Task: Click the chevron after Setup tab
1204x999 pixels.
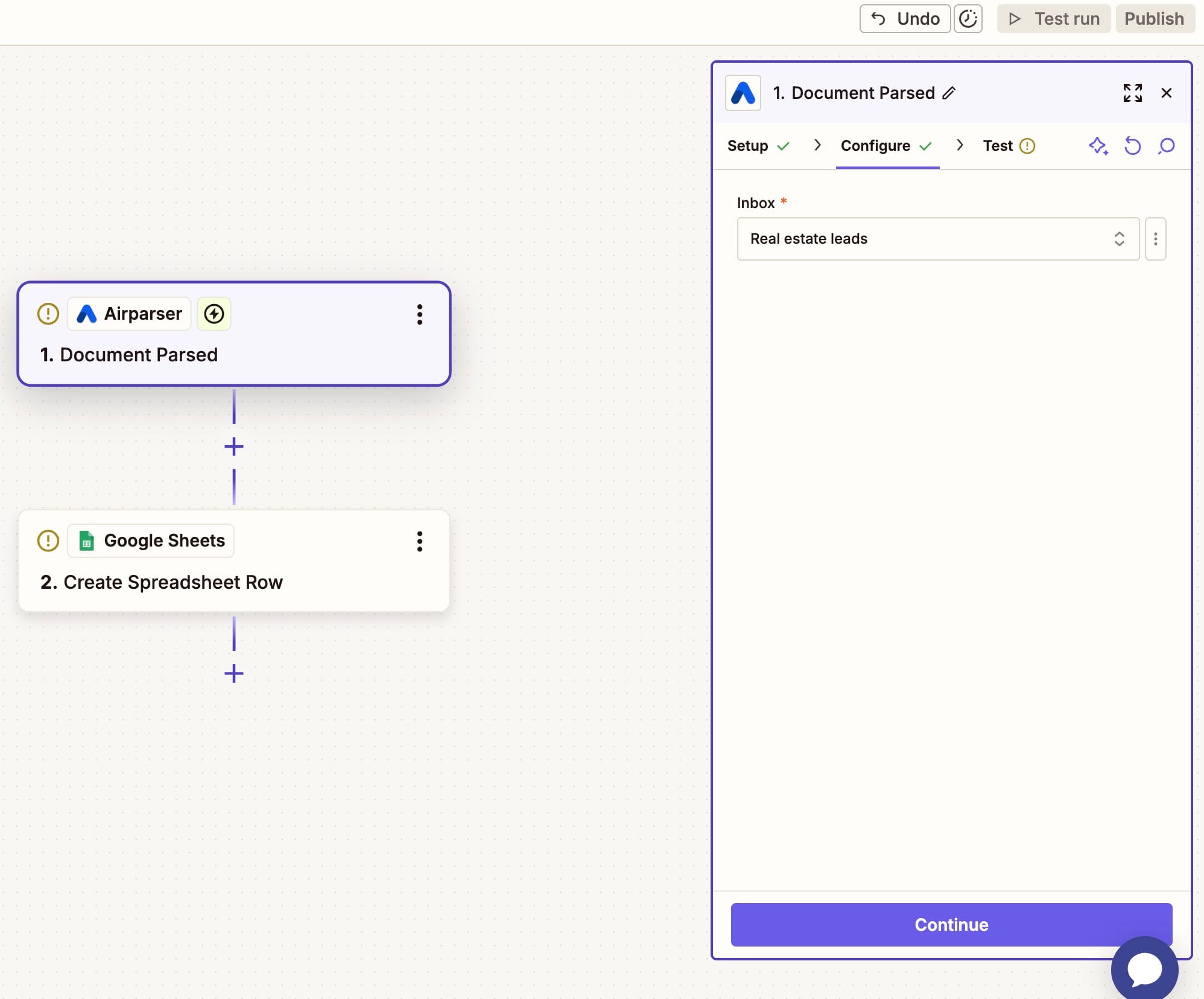Action: coord(817,145)
